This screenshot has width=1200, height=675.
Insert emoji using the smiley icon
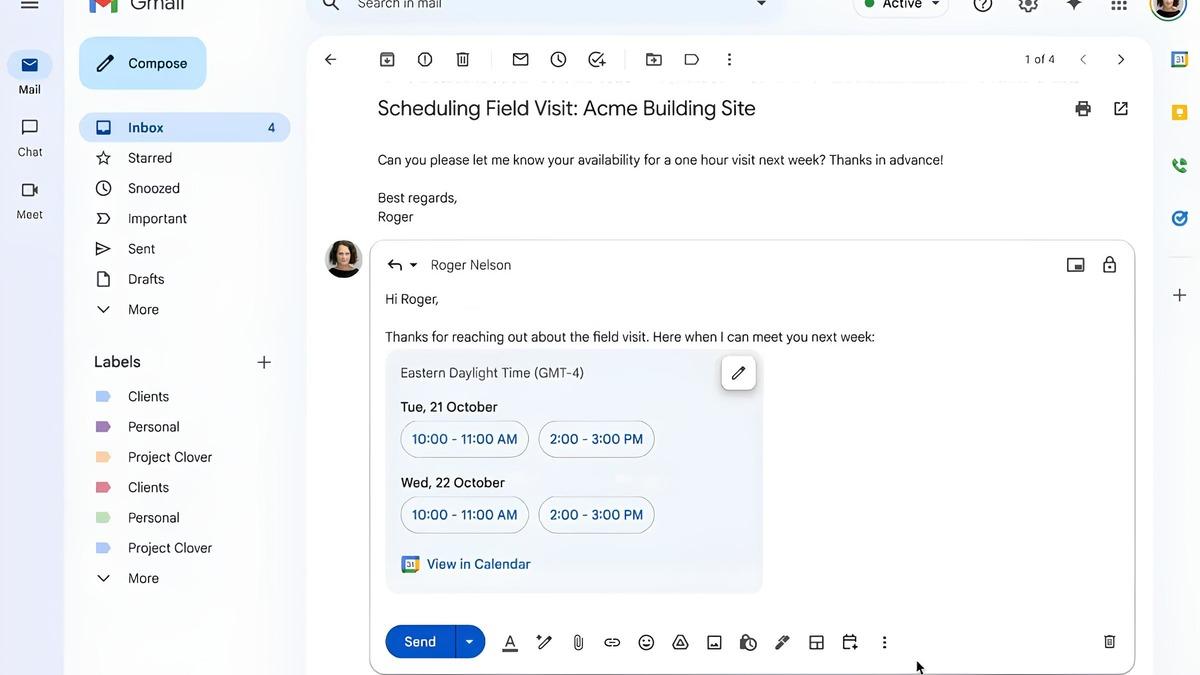pos(646,643)
